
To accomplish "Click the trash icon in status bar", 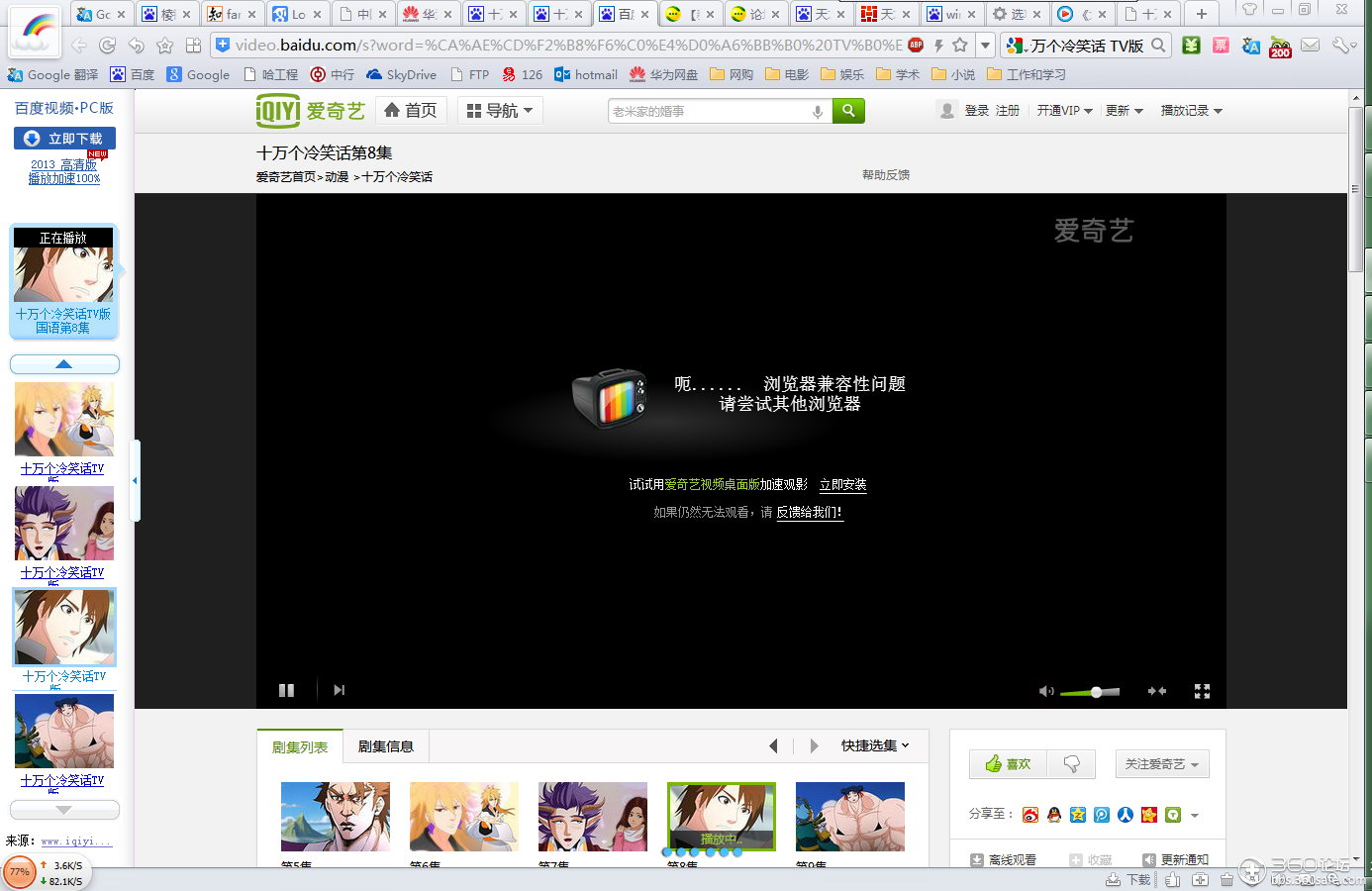I will pyautogui.click(x=1227, y=879).
